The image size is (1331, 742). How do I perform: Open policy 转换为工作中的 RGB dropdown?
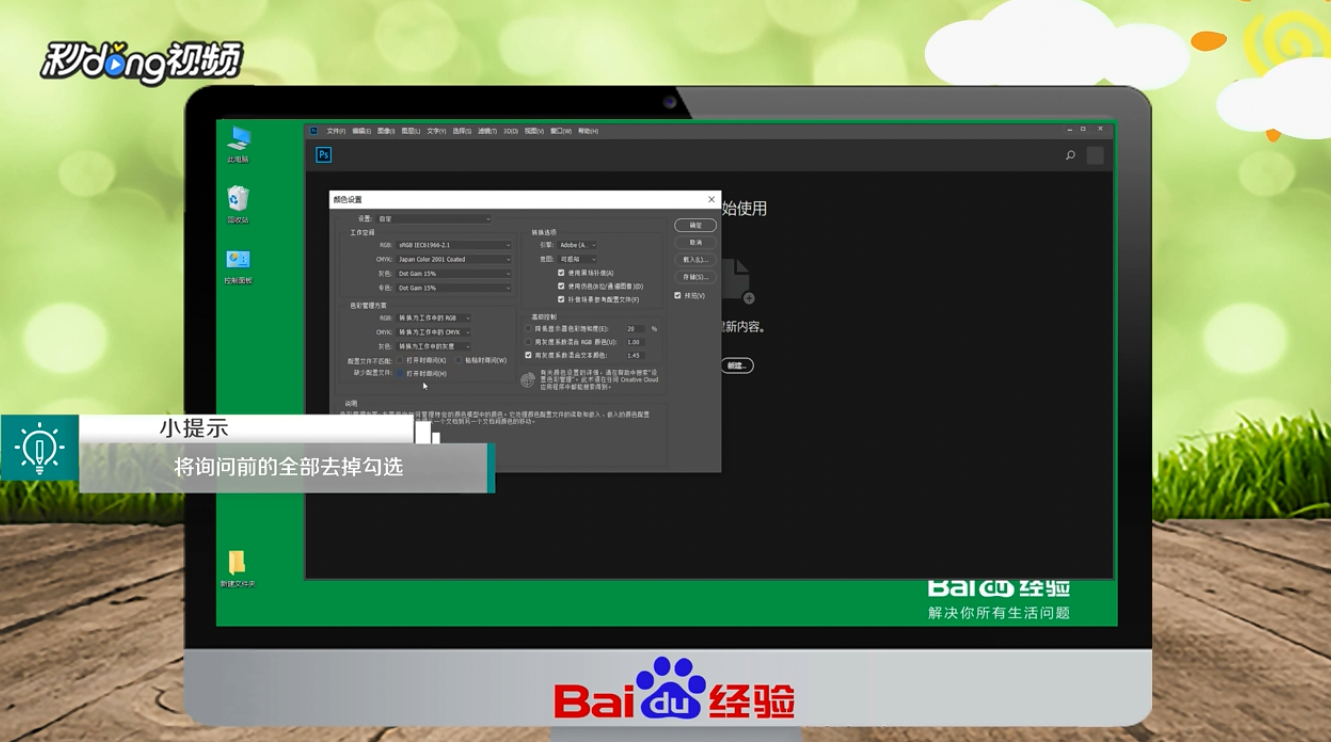pos(434,318)
